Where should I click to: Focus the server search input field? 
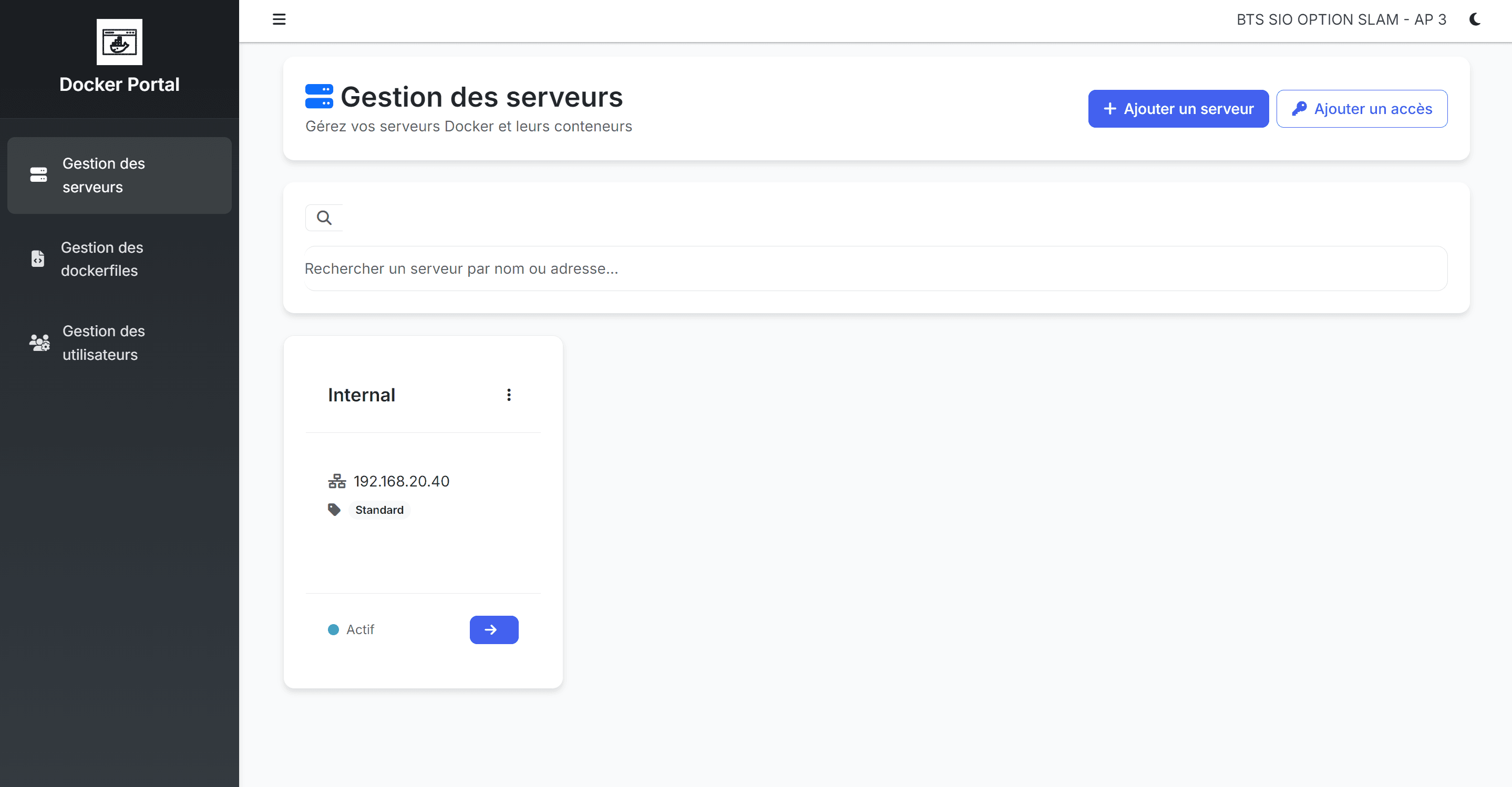click(875, 269)
